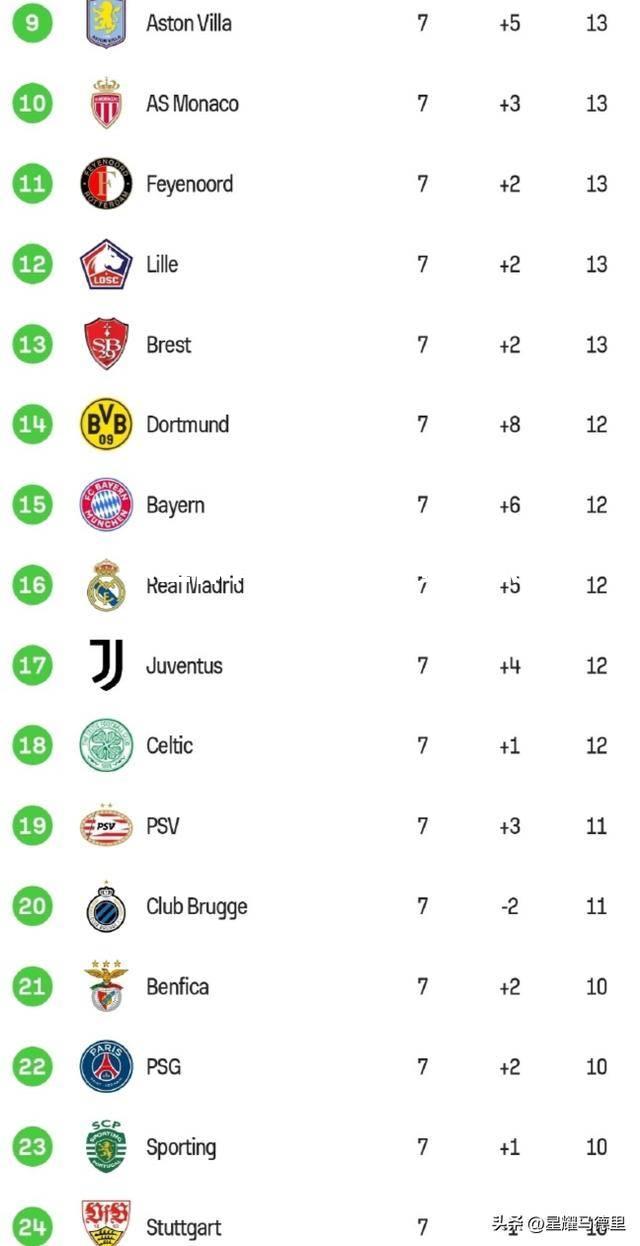Click the Brest team name
Image resolution: width=640 pixels, height=1246 pixels.
click(x=168, y=345)
